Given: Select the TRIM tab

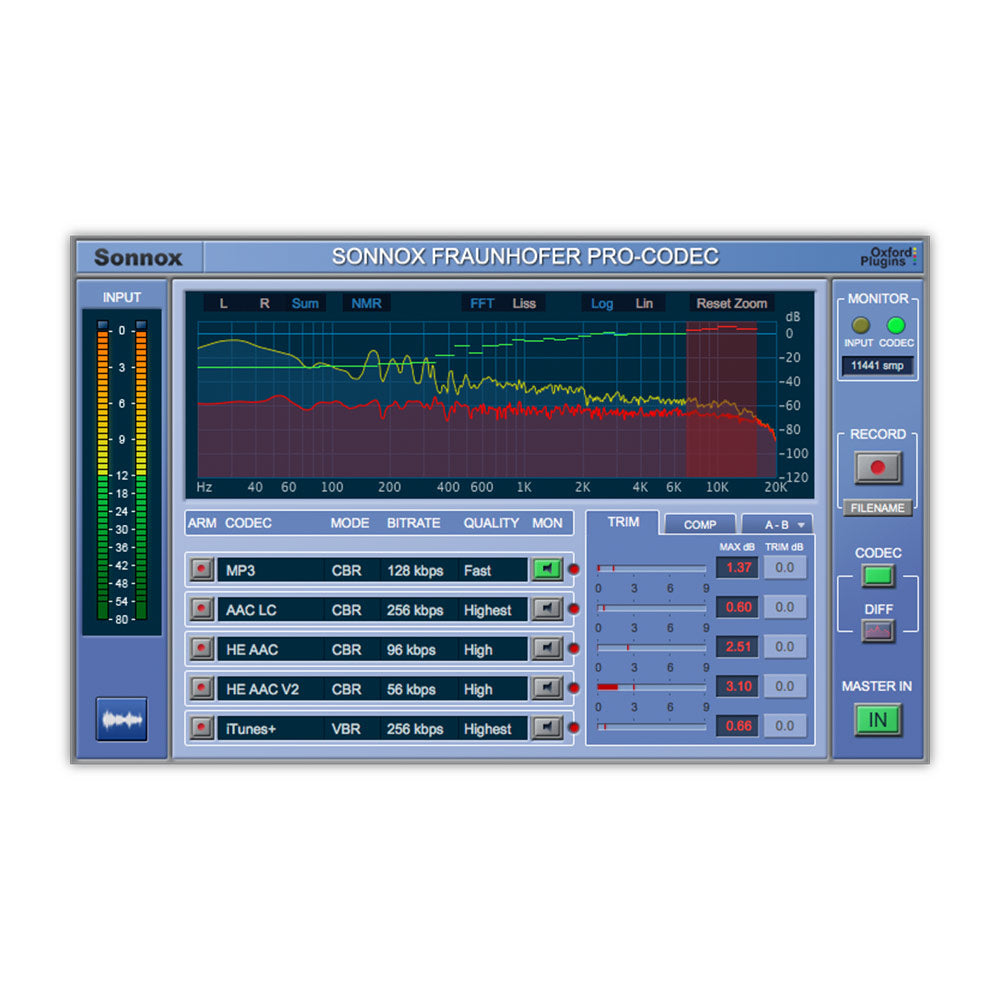Looking at the screenshot, I should (x=623, y=521).
